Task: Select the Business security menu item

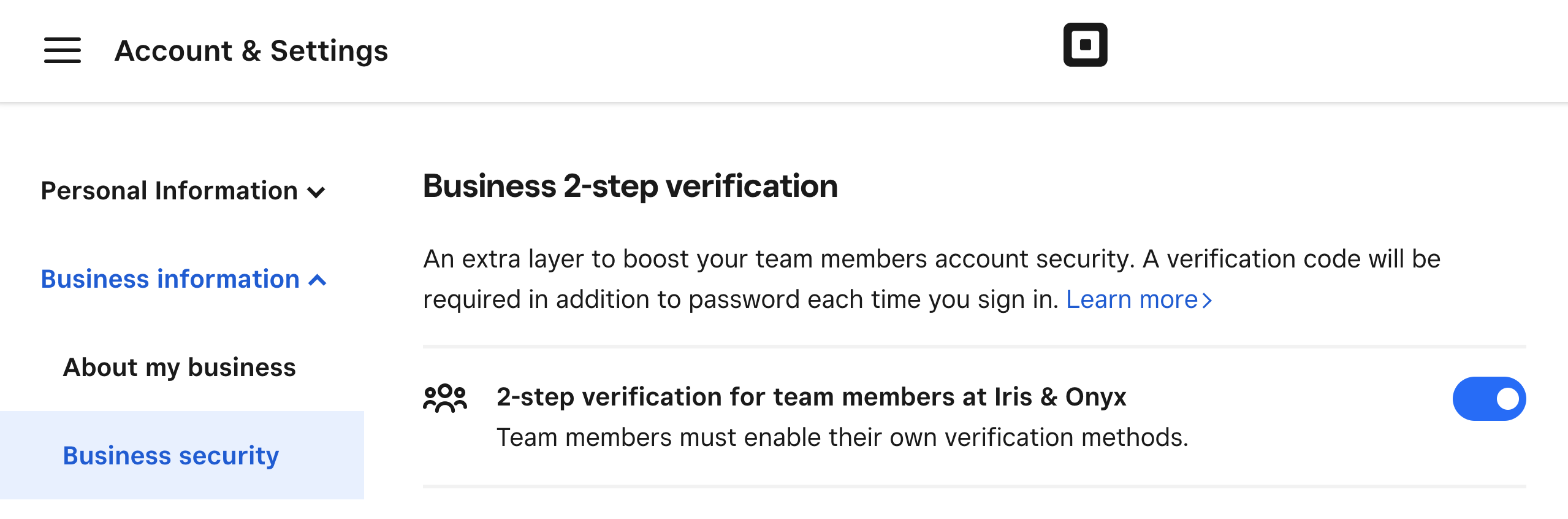Action: point(171,456)
